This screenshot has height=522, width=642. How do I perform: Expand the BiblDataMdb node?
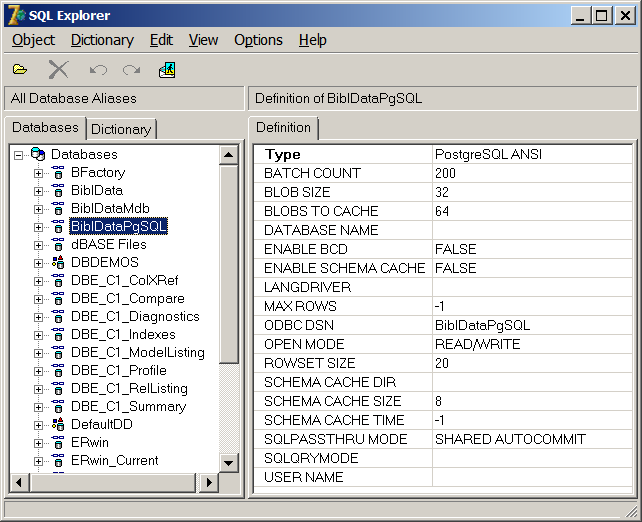tap(38, 209)
